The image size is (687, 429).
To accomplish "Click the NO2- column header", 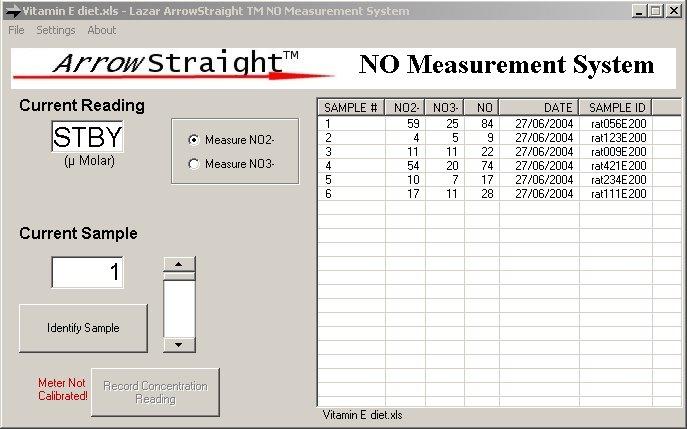I will click(405, 107).
